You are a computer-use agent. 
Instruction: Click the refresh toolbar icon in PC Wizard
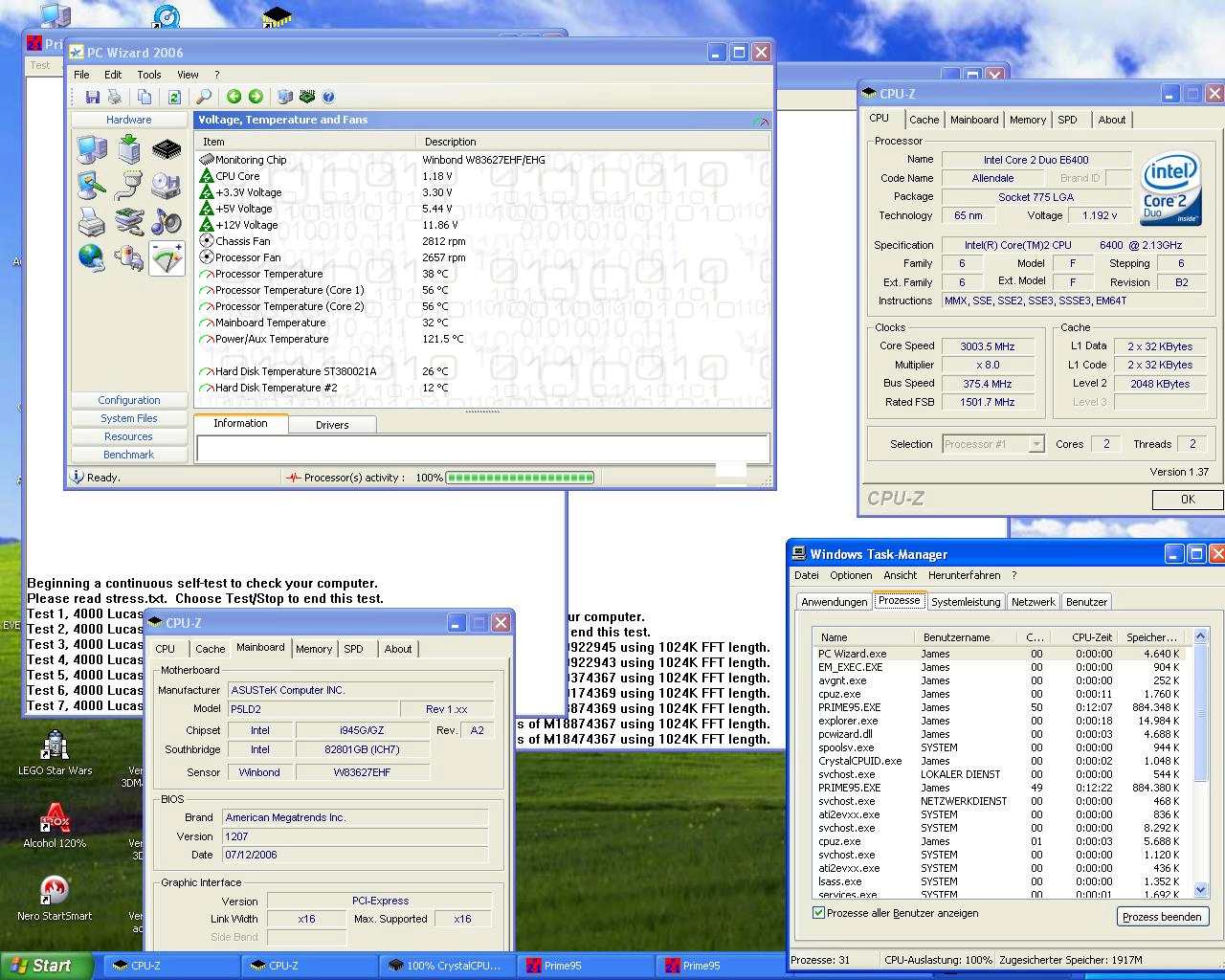(x=174, y=97)
